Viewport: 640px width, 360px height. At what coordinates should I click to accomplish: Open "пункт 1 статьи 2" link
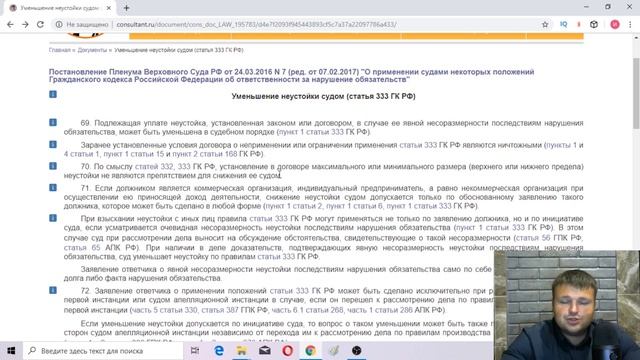(294, 206)
